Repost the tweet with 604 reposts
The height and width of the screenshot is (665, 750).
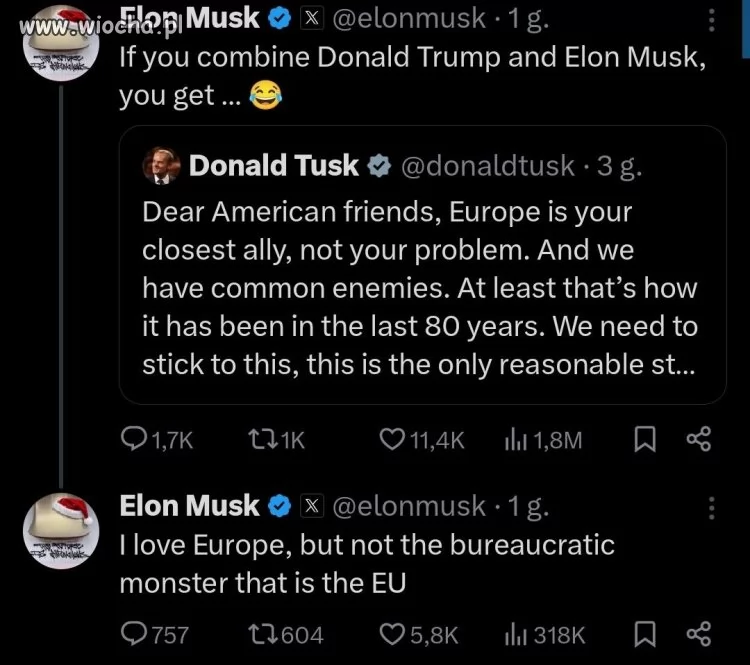point(260,633)
